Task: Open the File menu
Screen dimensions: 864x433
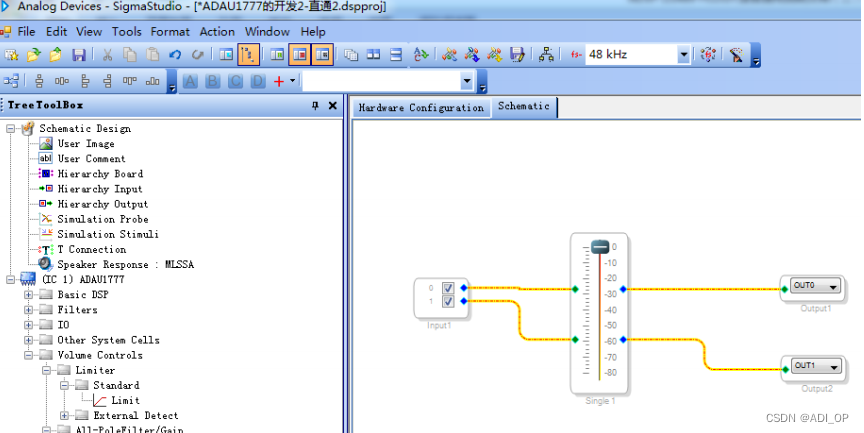Action: point(26,31)
